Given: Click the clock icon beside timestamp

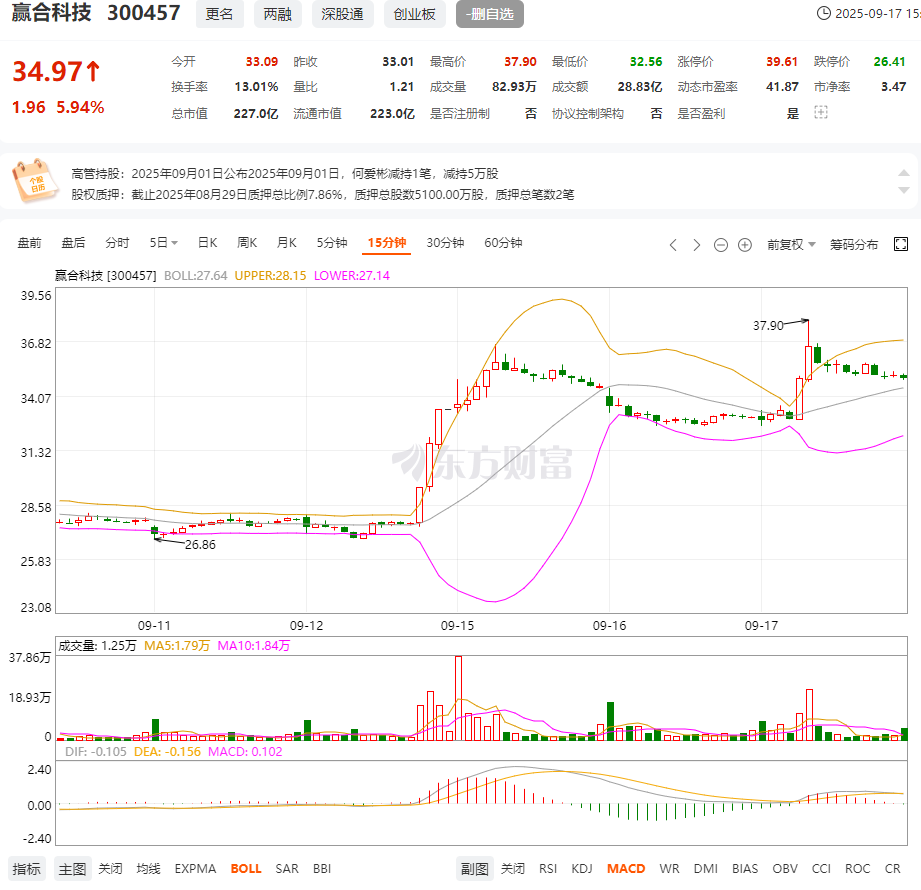Looking at the screenshot, I should click(x=823, y=13).
